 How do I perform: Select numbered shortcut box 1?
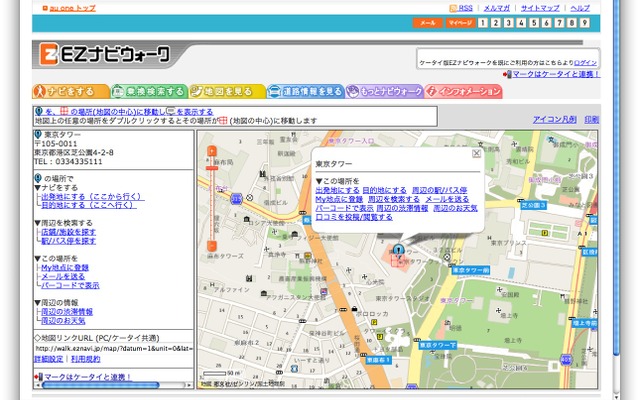click(x=483, y=23)
